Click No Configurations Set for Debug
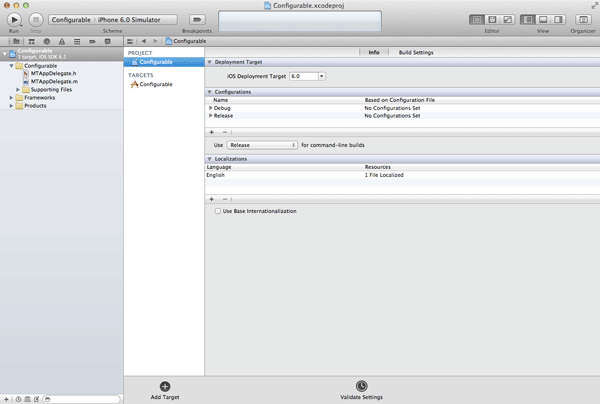600x404 pixels. tap(392, 108)
